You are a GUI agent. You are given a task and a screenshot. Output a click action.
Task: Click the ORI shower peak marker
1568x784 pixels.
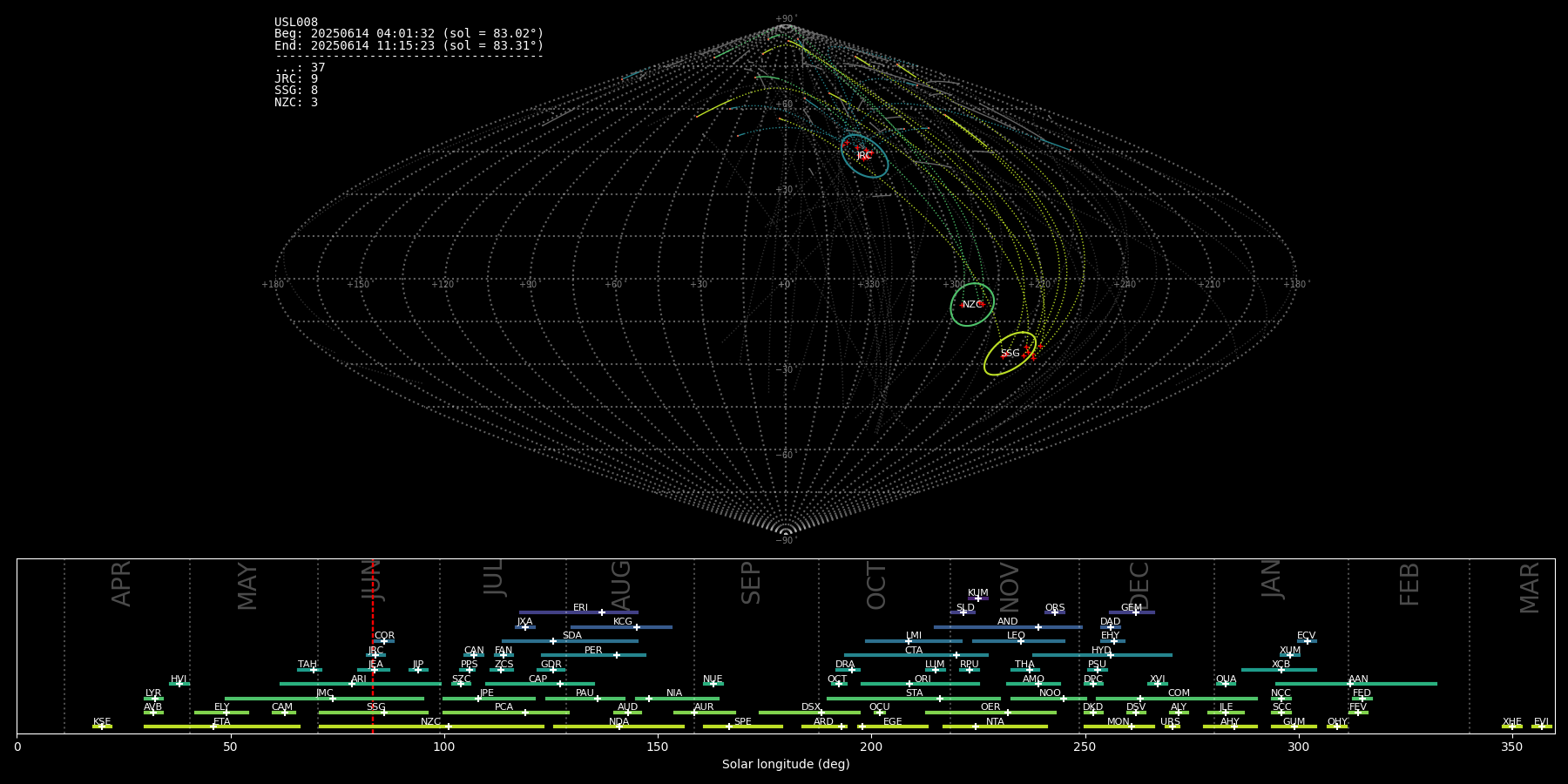coord(909,684)
